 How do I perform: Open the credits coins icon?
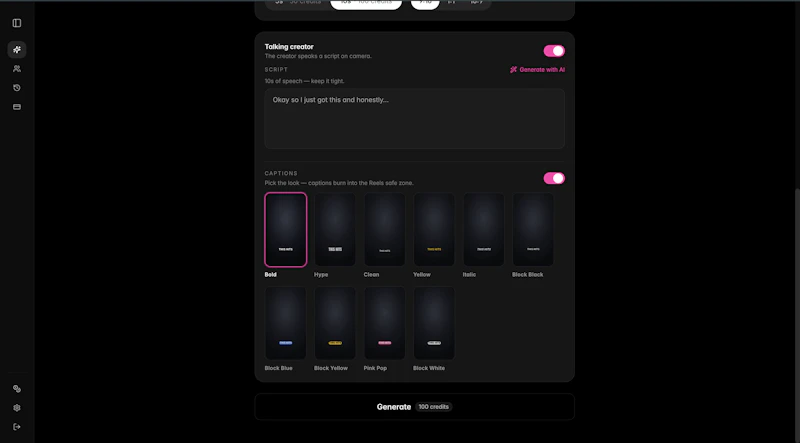coord(17,388)
